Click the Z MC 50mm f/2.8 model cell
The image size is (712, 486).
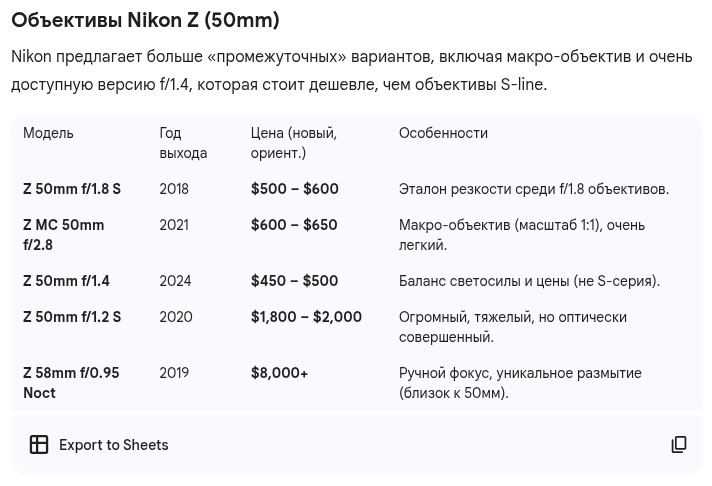(x=64, y=235)
